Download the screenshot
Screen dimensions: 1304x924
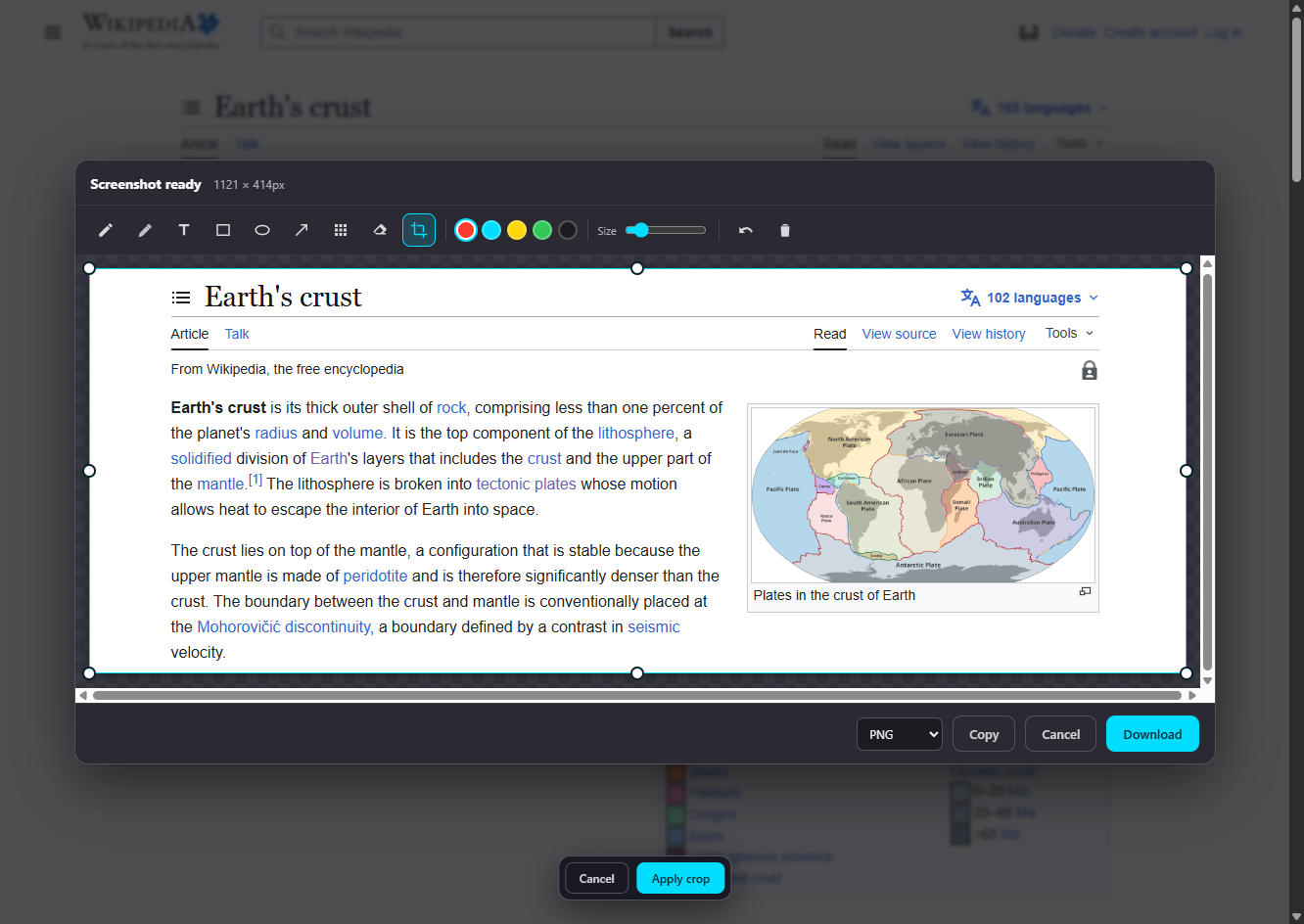pyautogui.click(x=1152, y=734)
